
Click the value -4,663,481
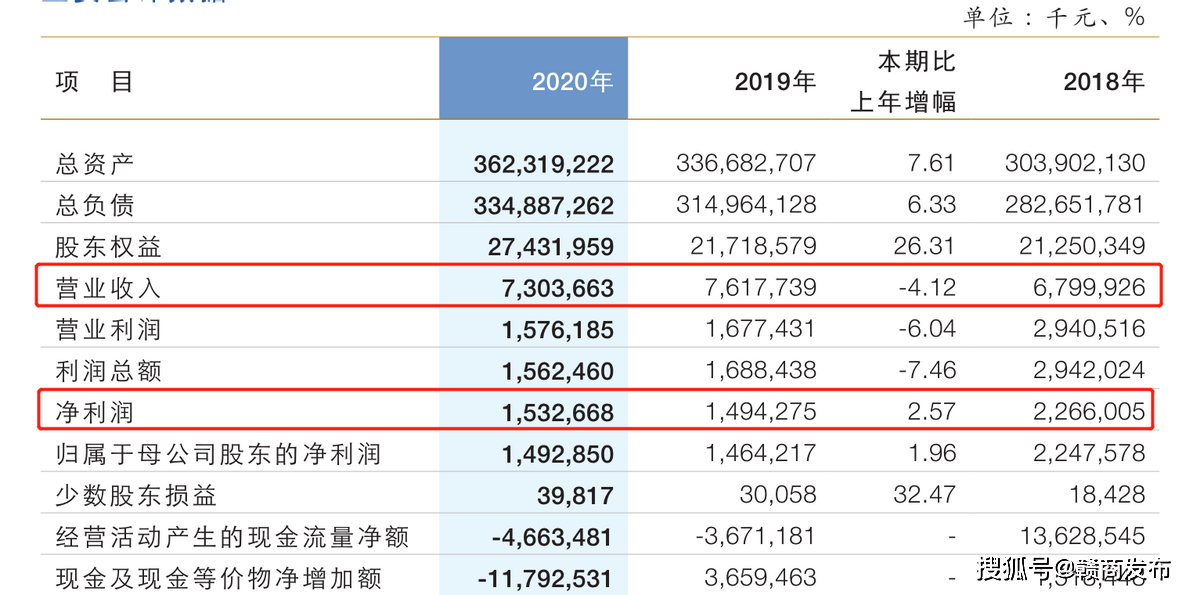coord(552,537)
